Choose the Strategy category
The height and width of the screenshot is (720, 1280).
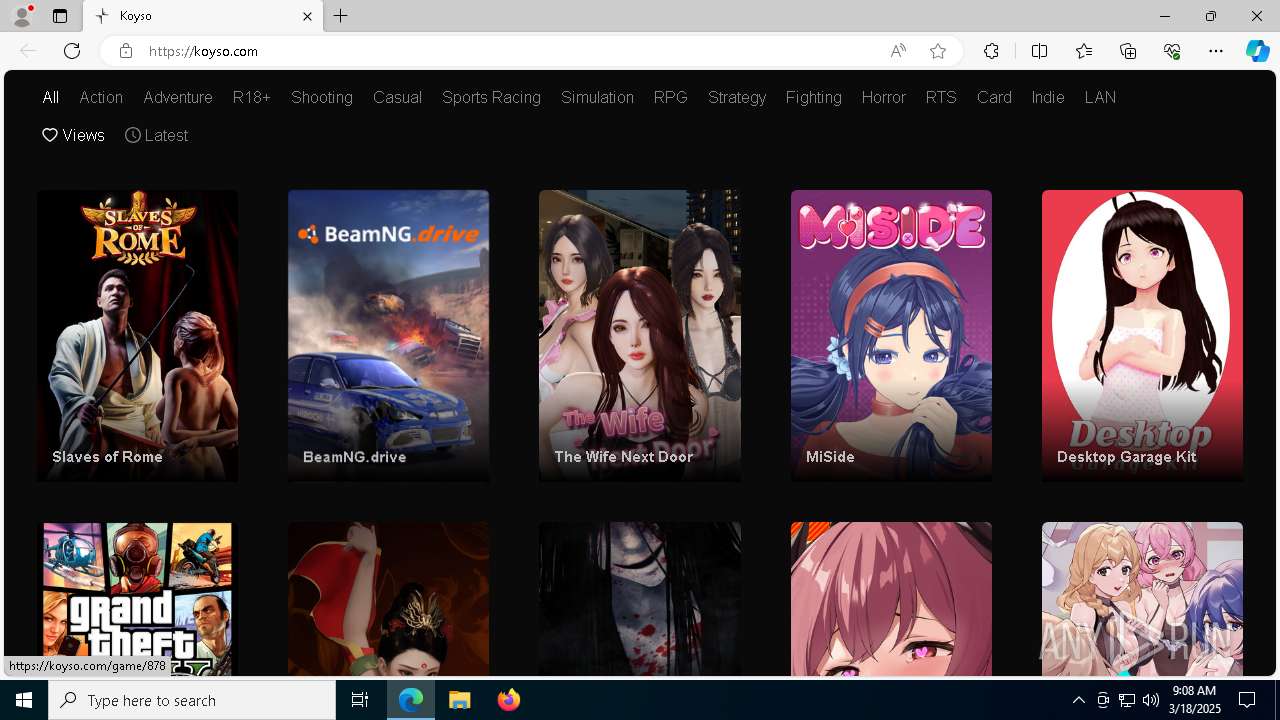point(737,97)
